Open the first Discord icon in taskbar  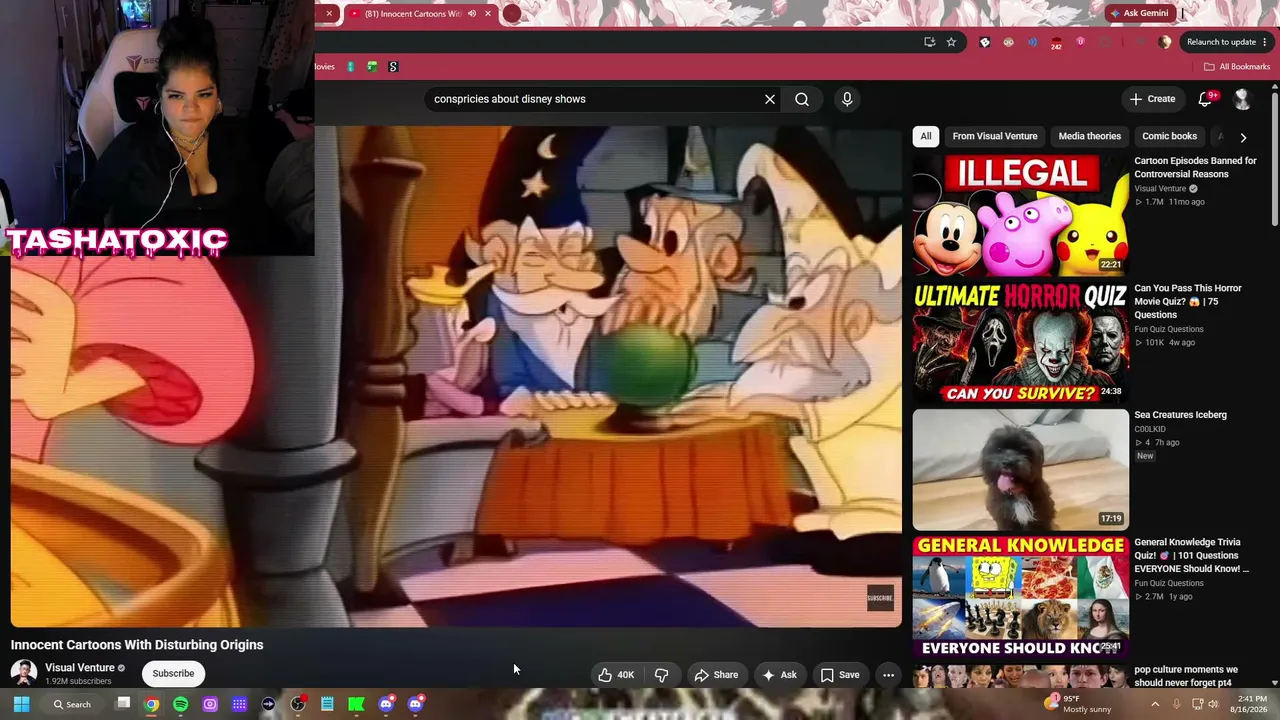(386, 704)
